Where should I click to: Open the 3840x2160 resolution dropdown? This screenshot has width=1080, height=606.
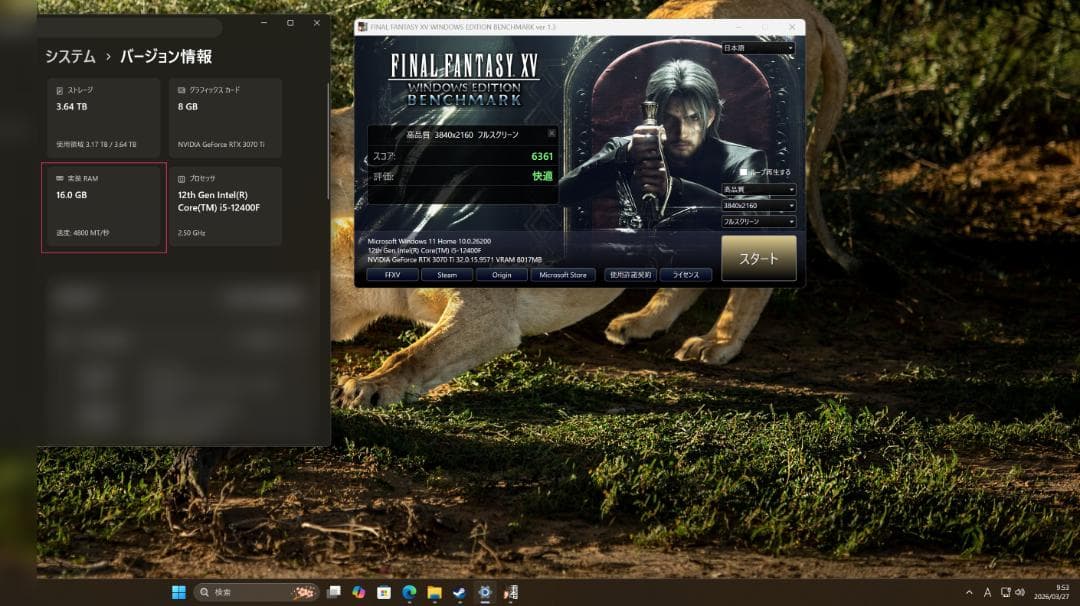click(758, 205)
